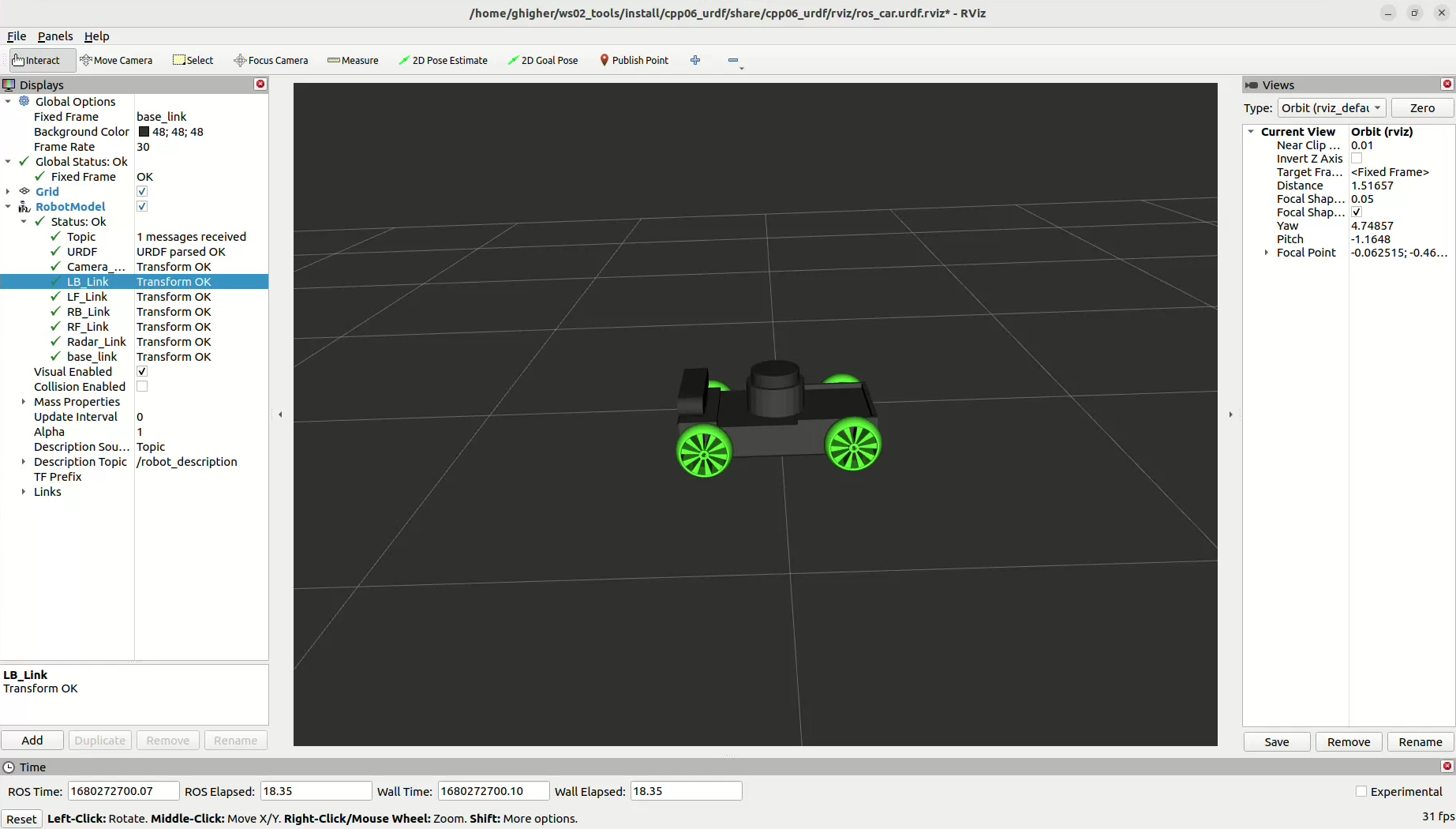
Task: Click the minus remove-tool icon
Action: (733, 60)
